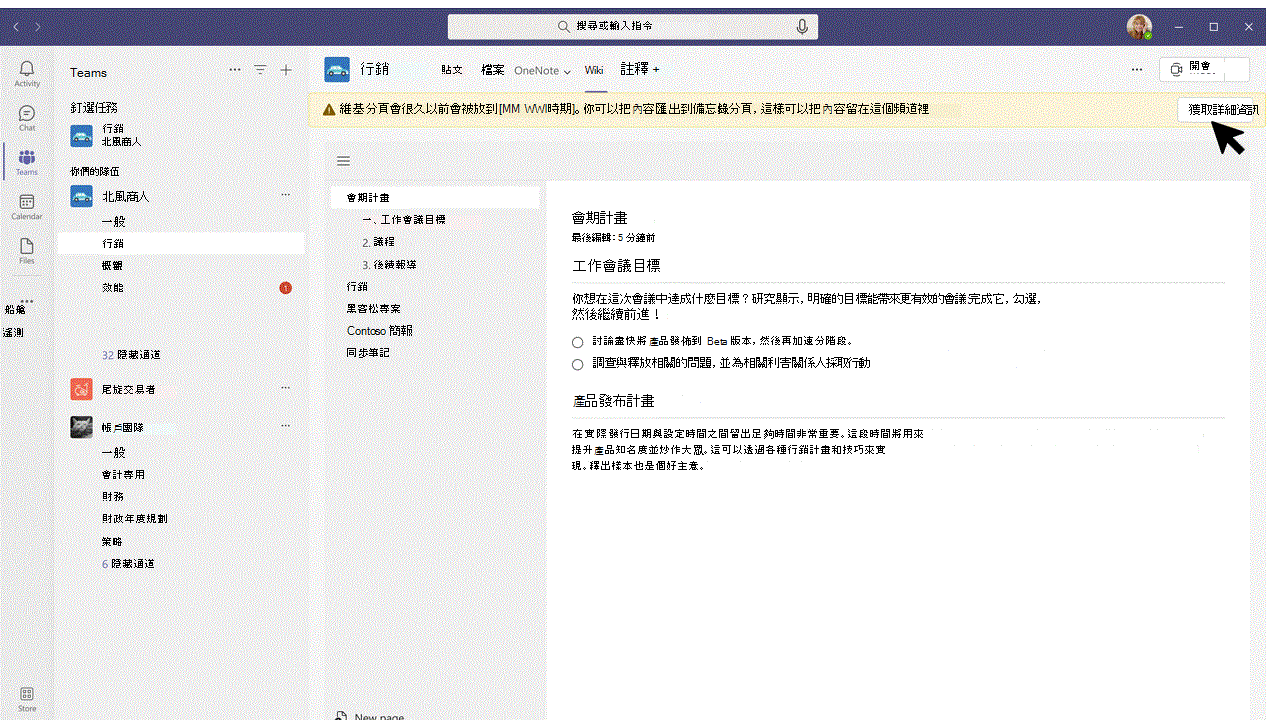The image size is (1280, 720).
Task: Click the 行銷 channel car avatar in header
Action: pyautogui.click(x=337, y=69)
